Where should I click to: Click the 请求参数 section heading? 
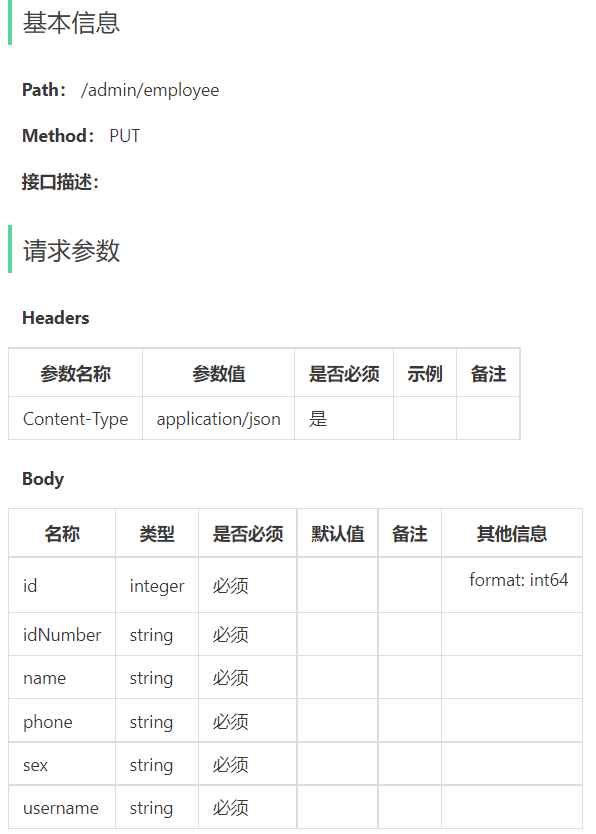pyautogui.click(x=71, y=251)
